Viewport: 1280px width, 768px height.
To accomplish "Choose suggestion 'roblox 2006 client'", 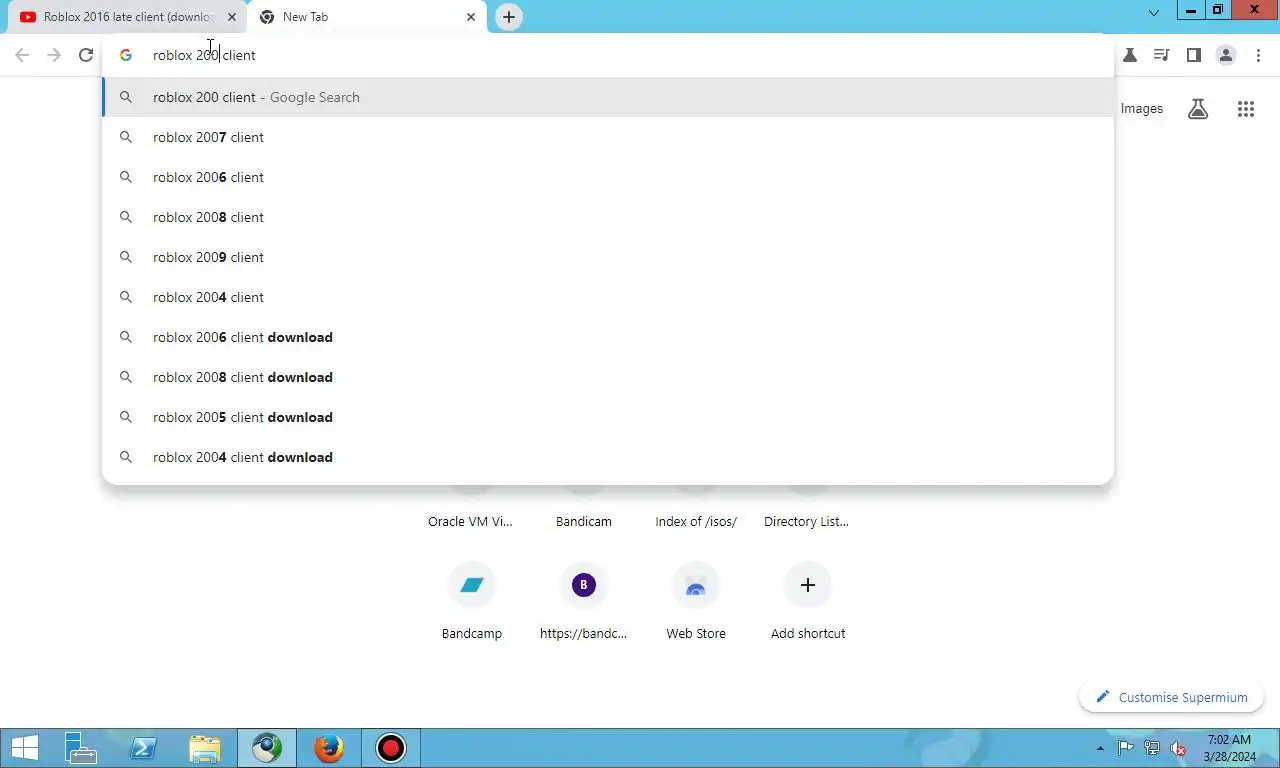I will pyautogui.click(x=608, y=177).
